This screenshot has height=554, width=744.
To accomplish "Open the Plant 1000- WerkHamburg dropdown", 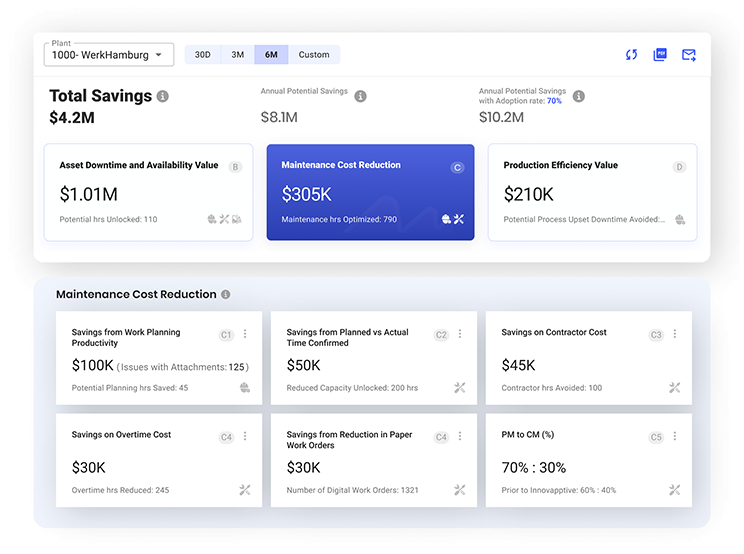I will coord(109,55).
